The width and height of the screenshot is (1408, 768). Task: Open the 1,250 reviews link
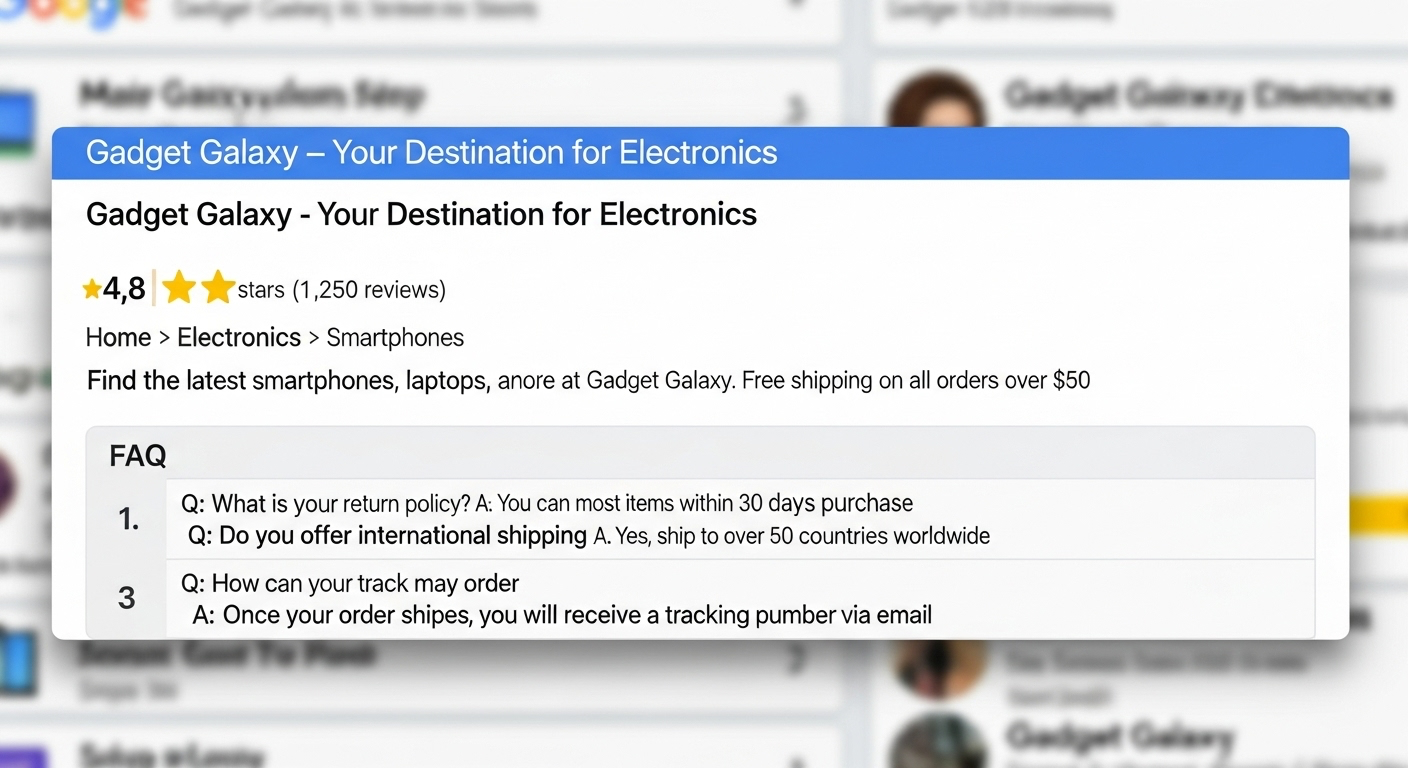[x=369, y=290]
